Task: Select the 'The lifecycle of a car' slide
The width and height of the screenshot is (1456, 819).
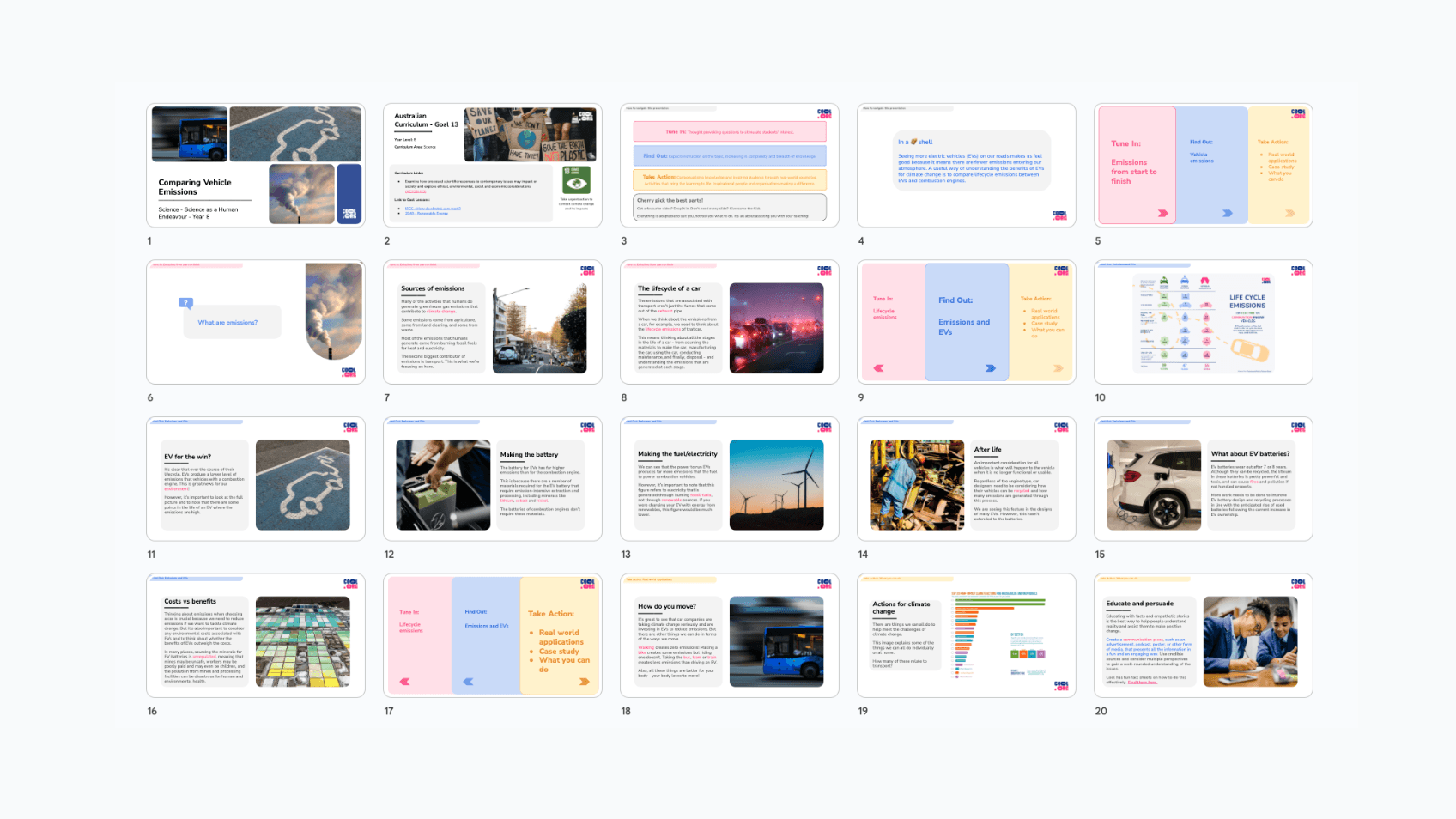Action: (x=730, y=322)
